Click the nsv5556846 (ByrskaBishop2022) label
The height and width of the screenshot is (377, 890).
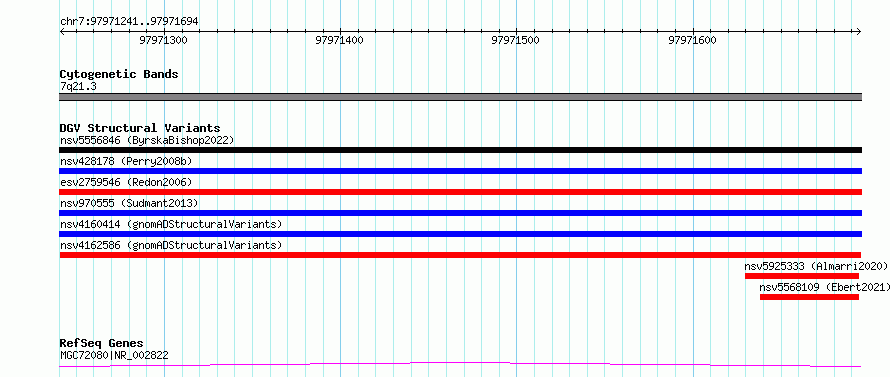146,140
